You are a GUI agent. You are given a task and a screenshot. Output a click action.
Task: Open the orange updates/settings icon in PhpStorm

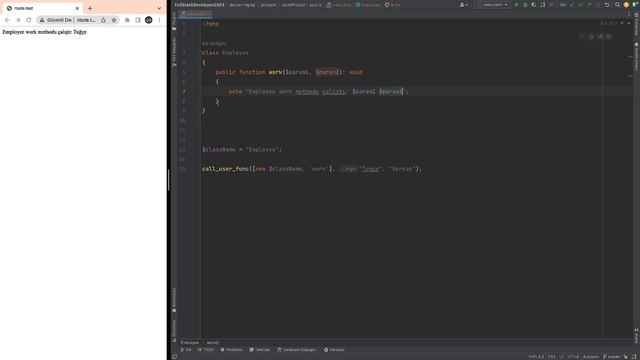pyautogui.click(x=626, y=5)
